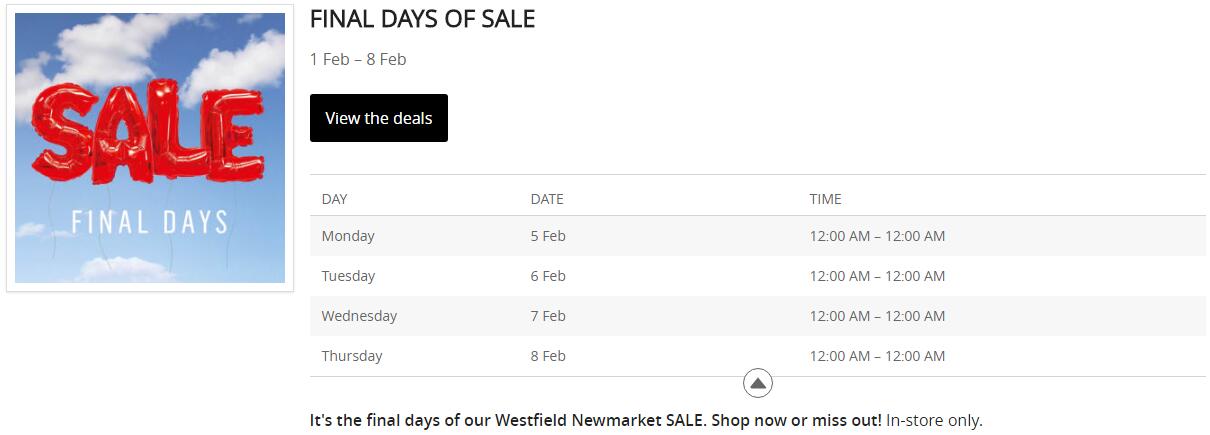Click Monday's 12:00 AM – 12:00 AM time
Screen dimensions: 1210x435
click(877, 236)
